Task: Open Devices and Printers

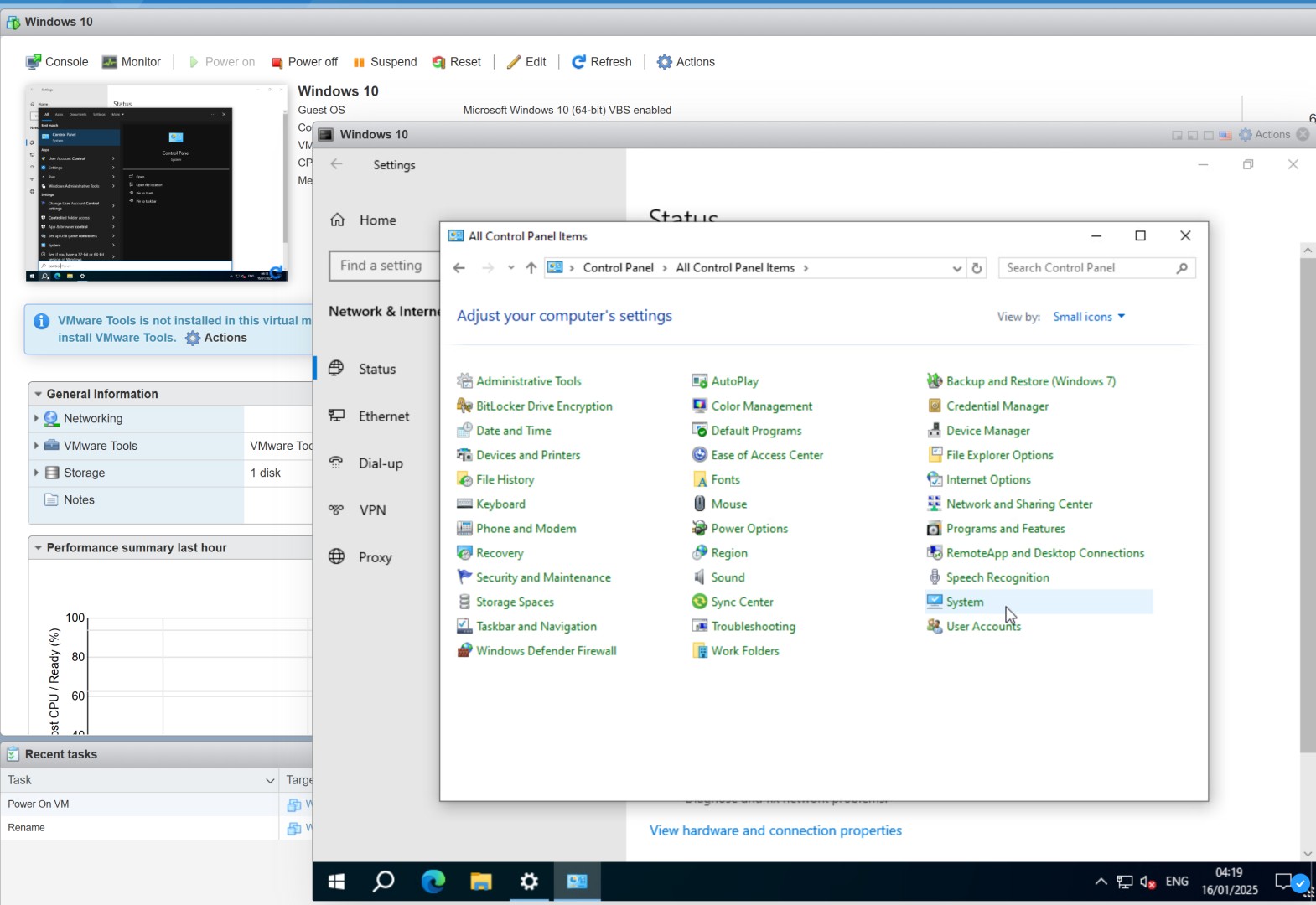Action: click(x=519, y=455)
